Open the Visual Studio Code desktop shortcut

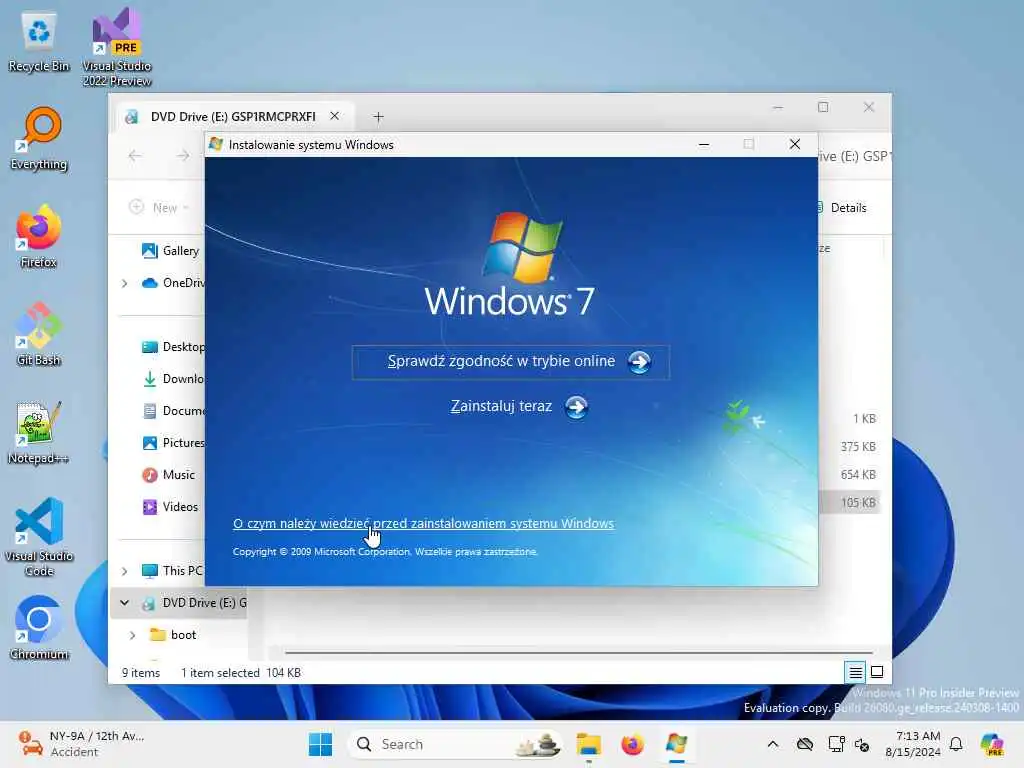(39, 537)
